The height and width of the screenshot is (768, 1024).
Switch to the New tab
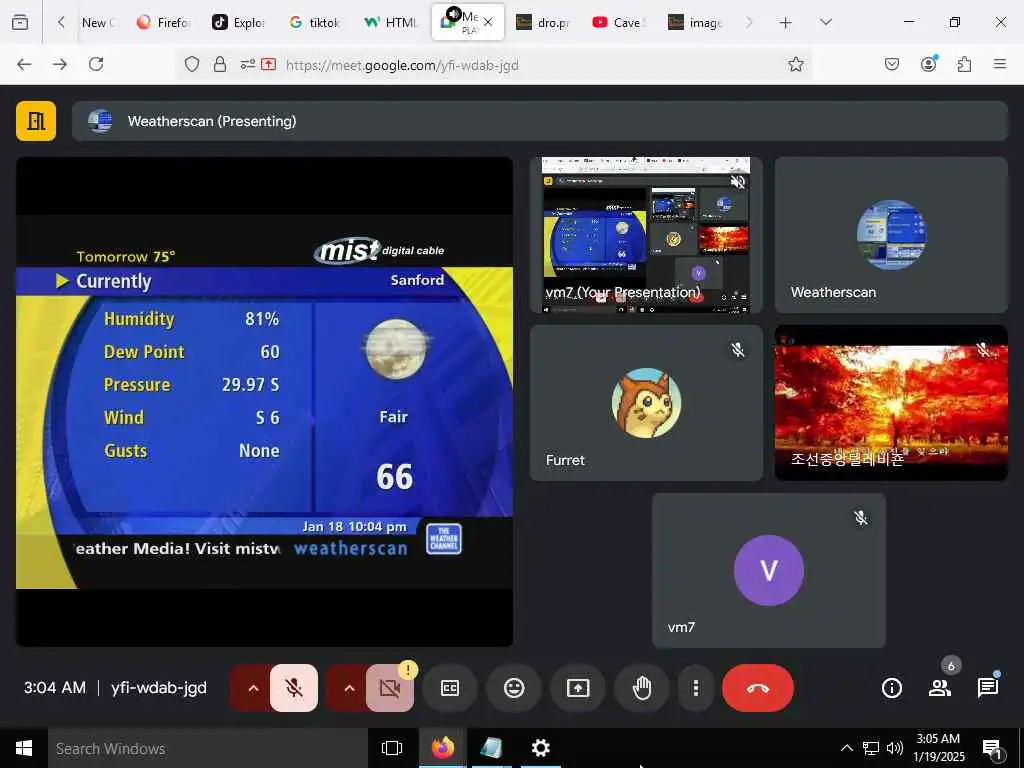[98, 22]
